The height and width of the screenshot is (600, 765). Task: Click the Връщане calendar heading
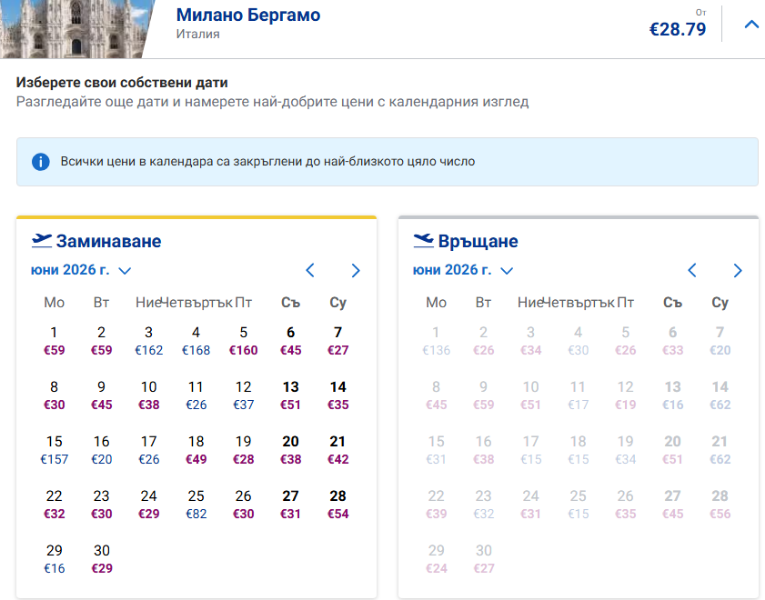point(478,241)
